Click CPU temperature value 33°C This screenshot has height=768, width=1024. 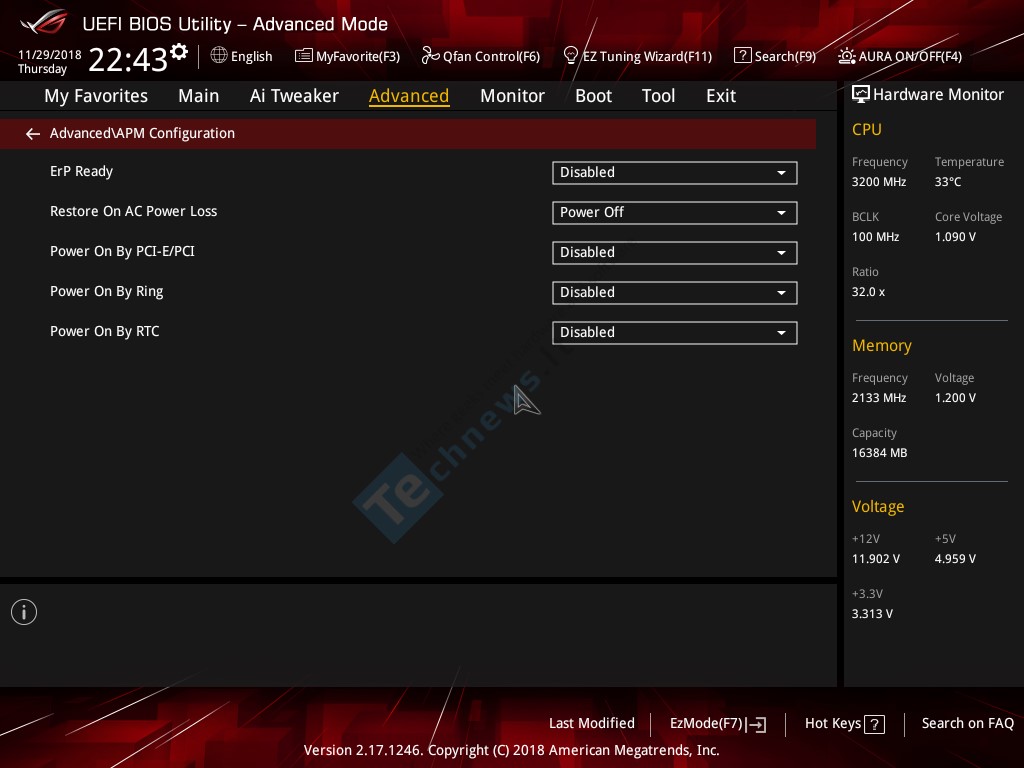coord(948,182)
